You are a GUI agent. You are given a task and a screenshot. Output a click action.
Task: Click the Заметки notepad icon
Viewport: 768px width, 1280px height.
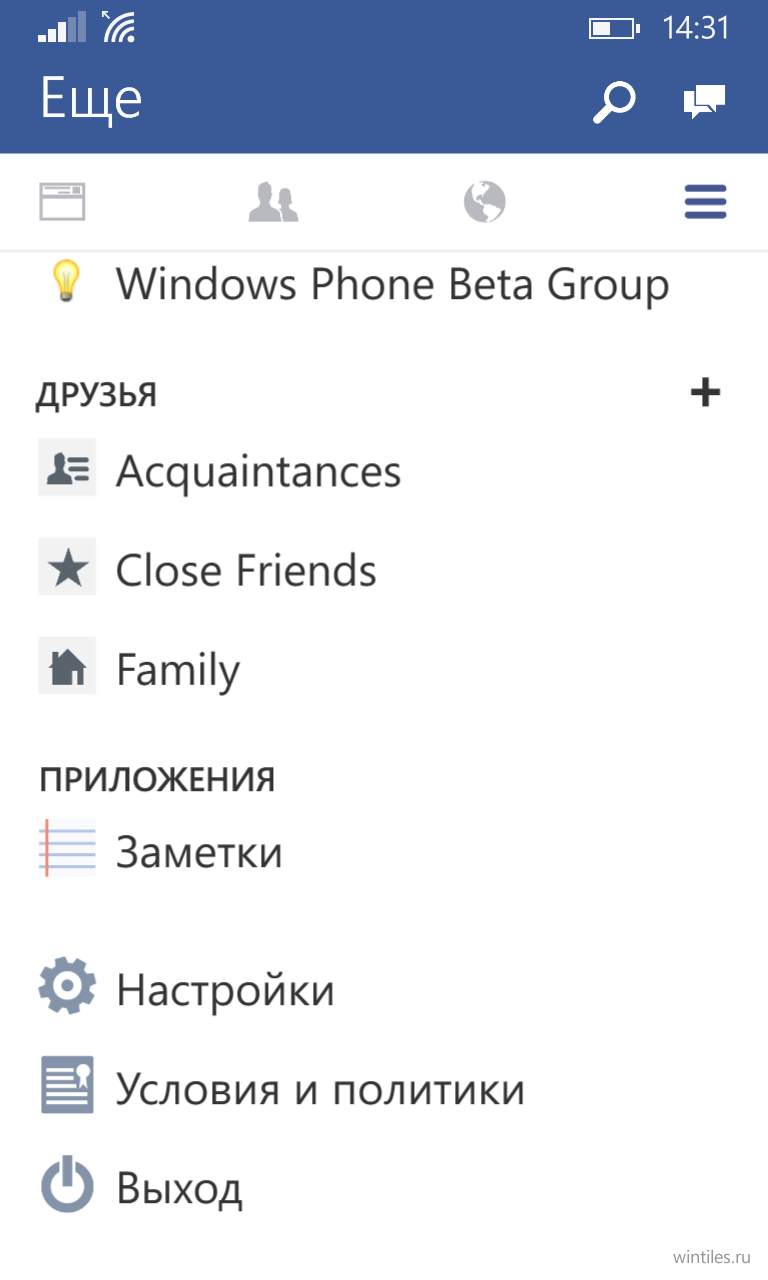click(67, 849)
